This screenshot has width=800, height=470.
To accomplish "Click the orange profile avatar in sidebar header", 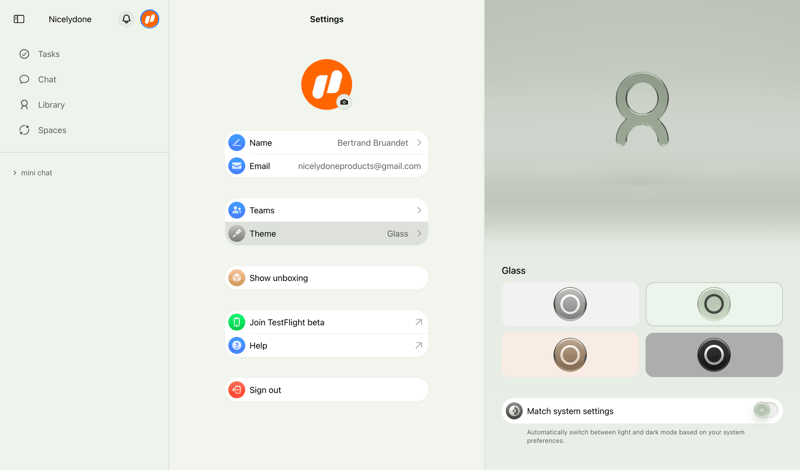I will pyautogui.click(x=149, y=19).
